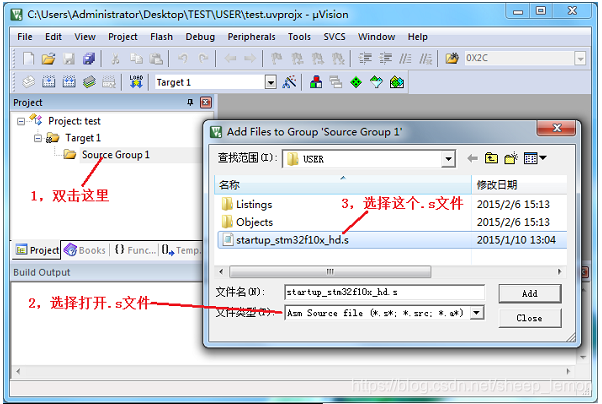Click the Navigate Backwards arrow

click(230, 58)
